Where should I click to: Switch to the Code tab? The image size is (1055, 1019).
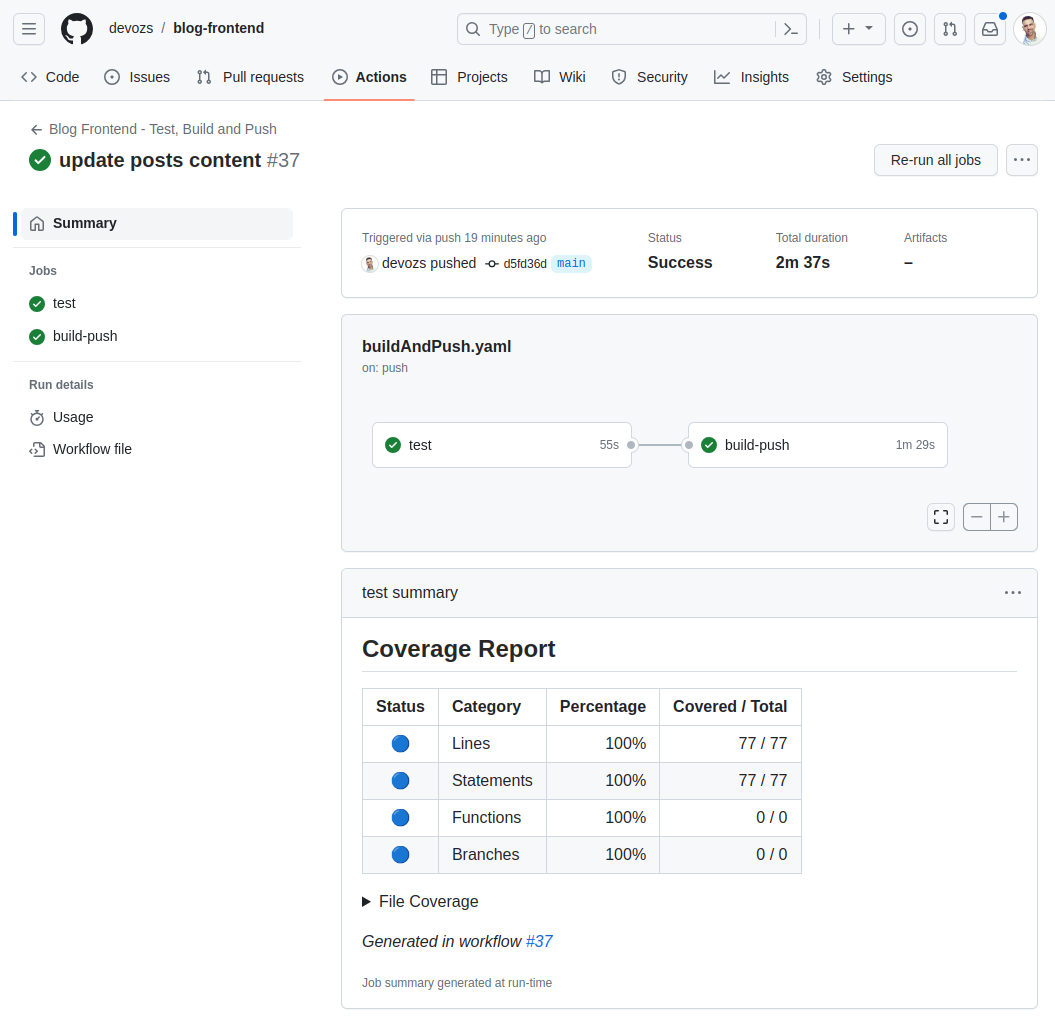pos(50,77)
